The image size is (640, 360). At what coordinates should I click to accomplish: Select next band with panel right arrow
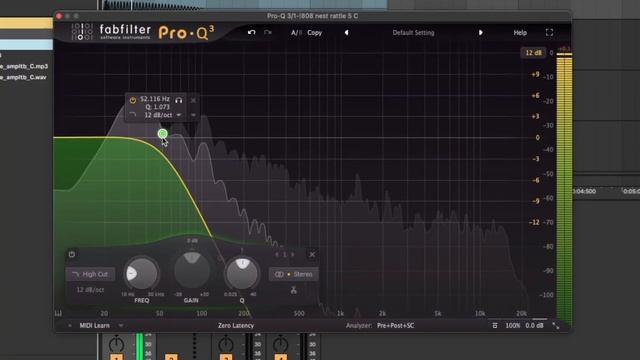292,254
